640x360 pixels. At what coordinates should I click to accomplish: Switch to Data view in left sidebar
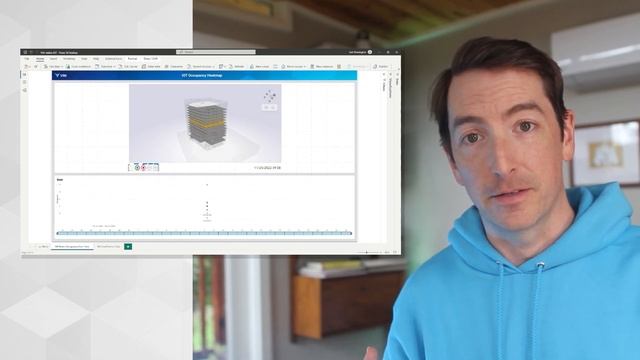coord(24,82)
